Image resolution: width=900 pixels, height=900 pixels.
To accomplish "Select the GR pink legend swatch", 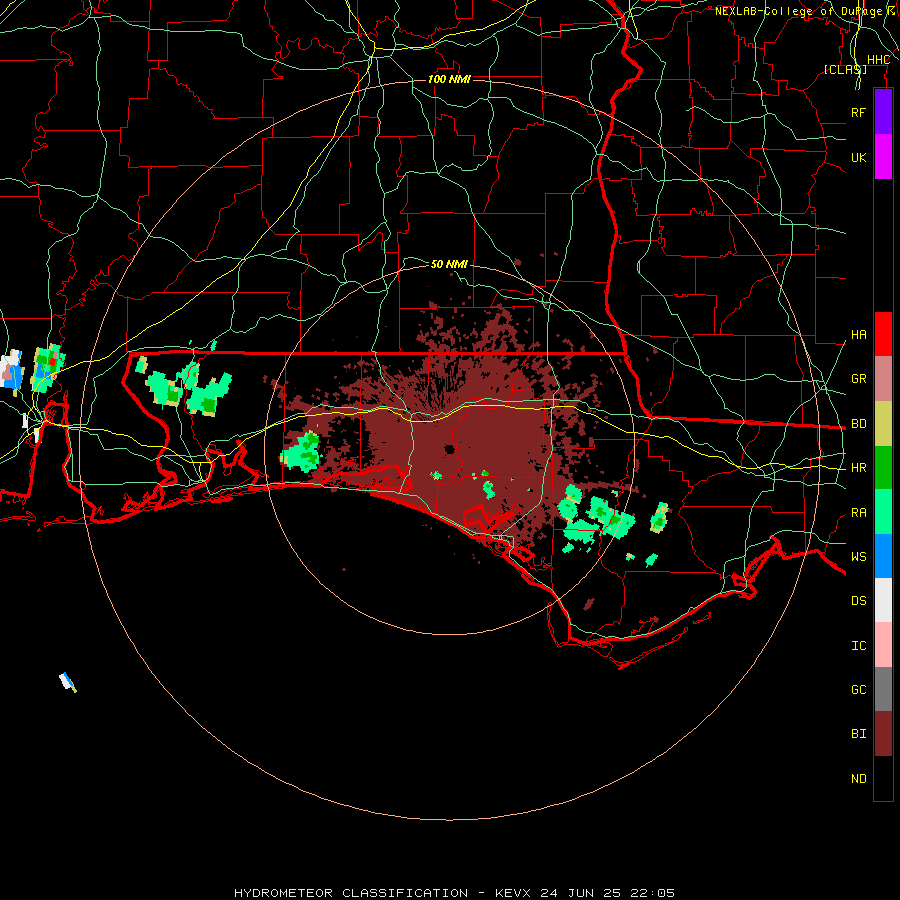I will point(883,378).
